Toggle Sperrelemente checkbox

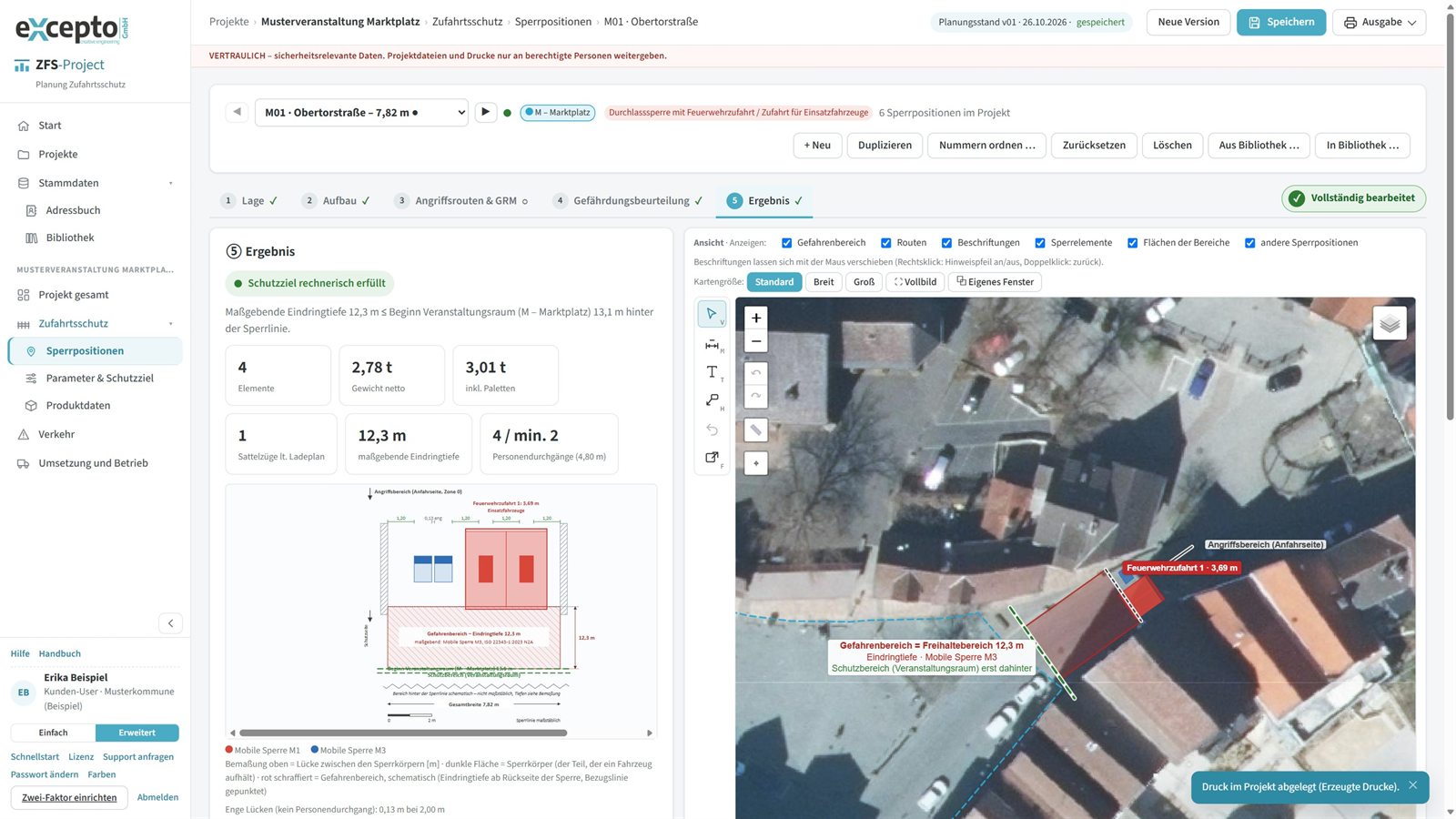(x=1040, y=243)
